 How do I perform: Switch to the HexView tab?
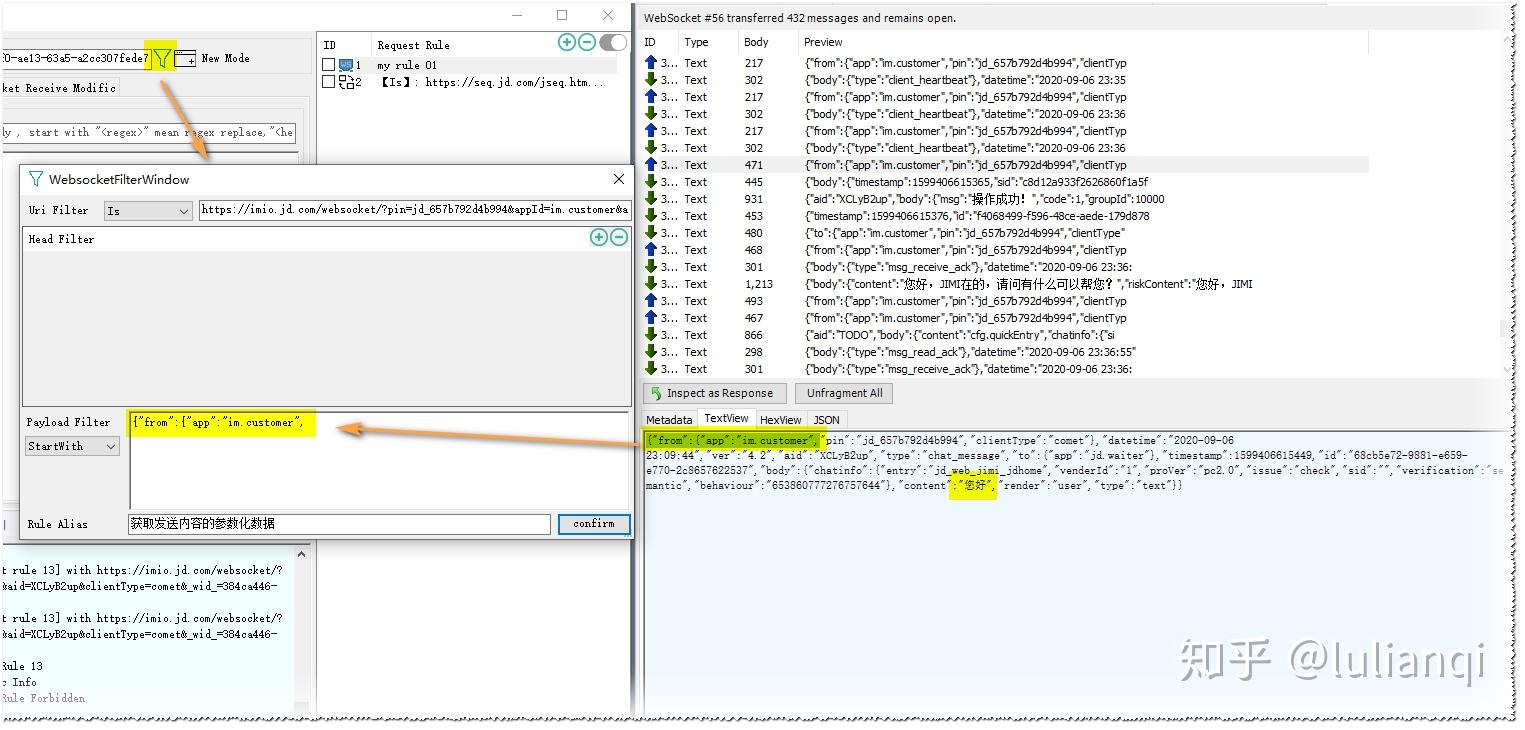click(x=780, y=420)
